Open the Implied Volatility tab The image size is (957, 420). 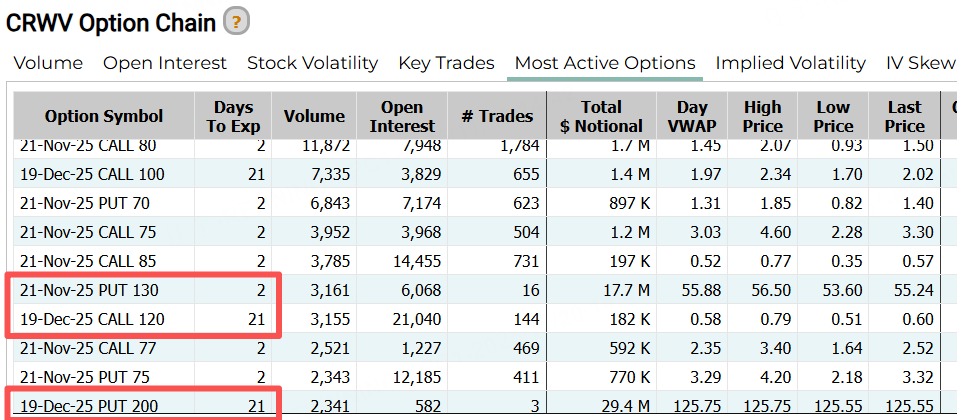click(790, 63)
